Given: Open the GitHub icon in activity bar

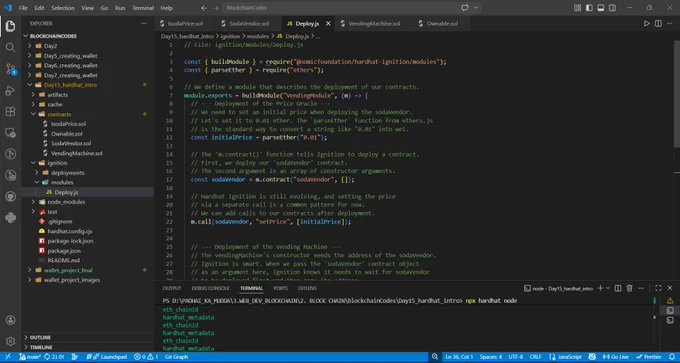Looking at the screenshot, I should point(10,196).
